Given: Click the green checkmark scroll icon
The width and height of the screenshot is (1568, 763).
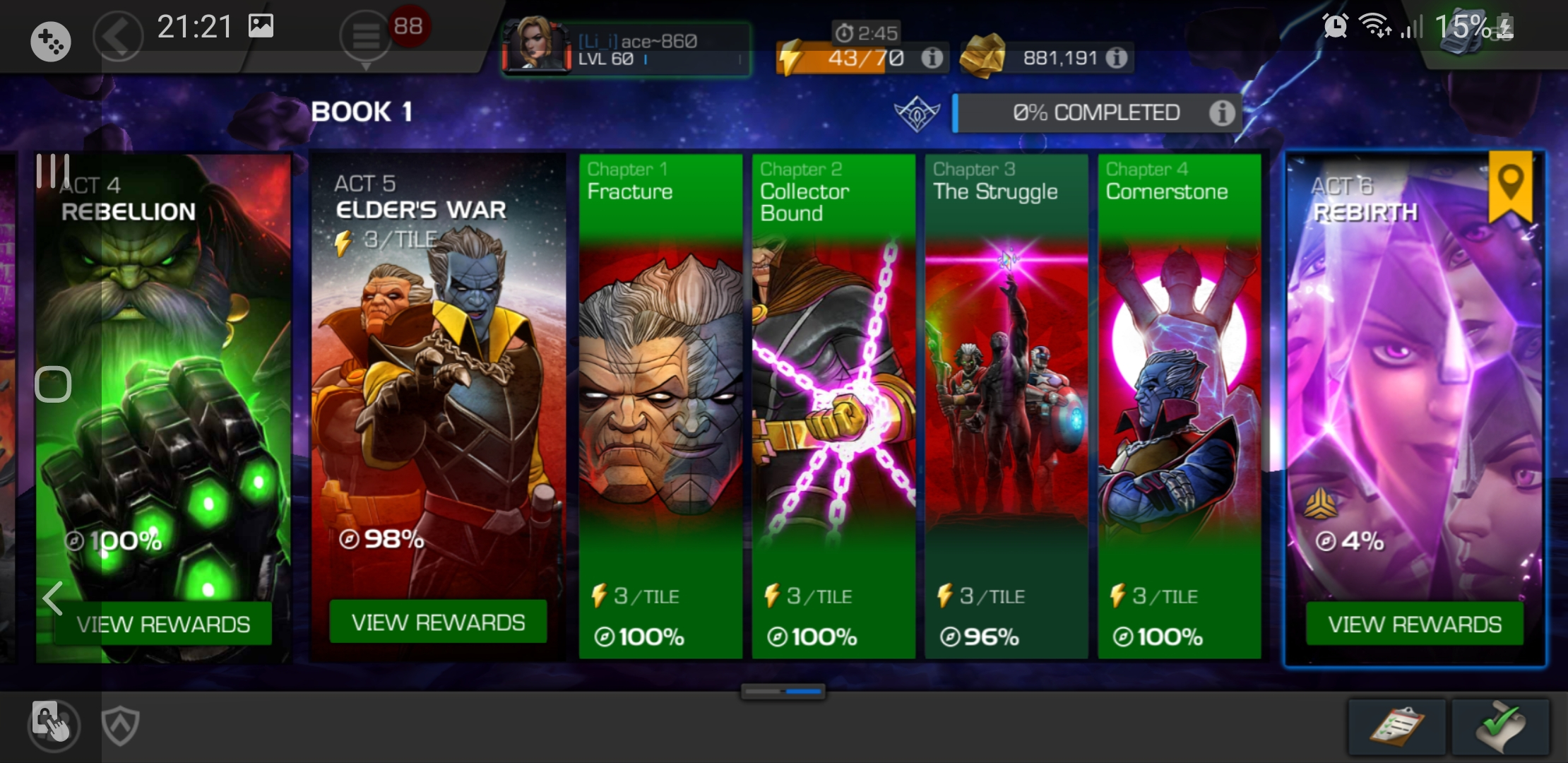Looking at the screenshot, I should coord(1501,727).
